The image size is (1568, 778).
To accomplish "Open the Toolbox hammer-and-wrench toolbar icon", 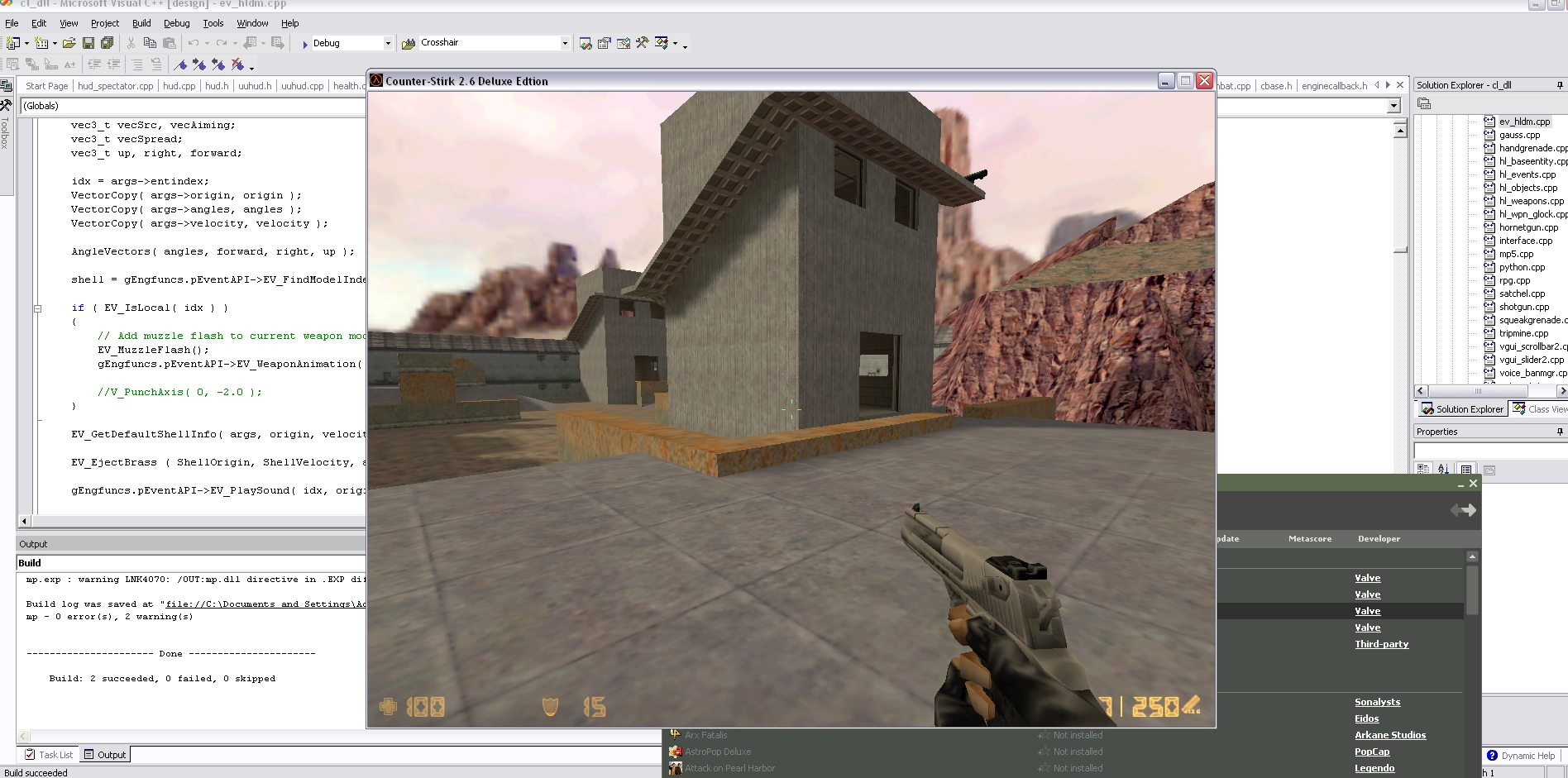I will point(642,43).
